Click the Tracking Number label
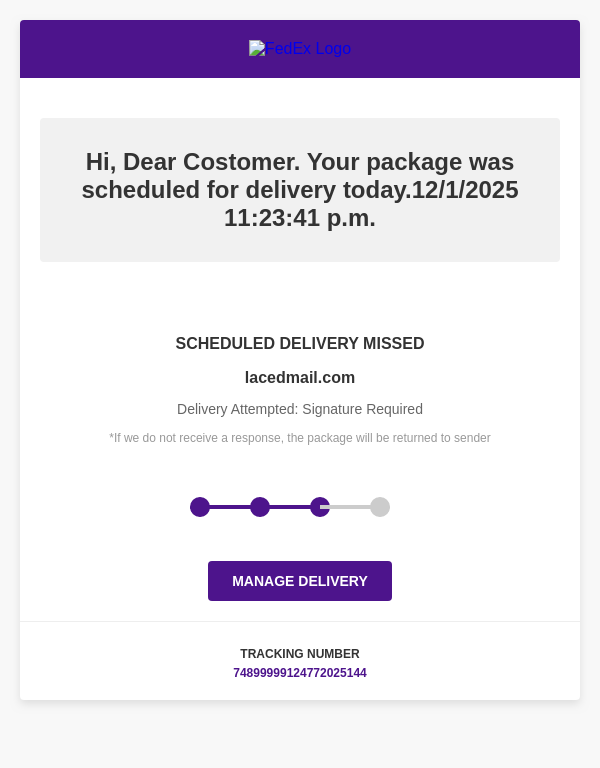The height and width of the screenshot is (768, 600). point(300,654)
